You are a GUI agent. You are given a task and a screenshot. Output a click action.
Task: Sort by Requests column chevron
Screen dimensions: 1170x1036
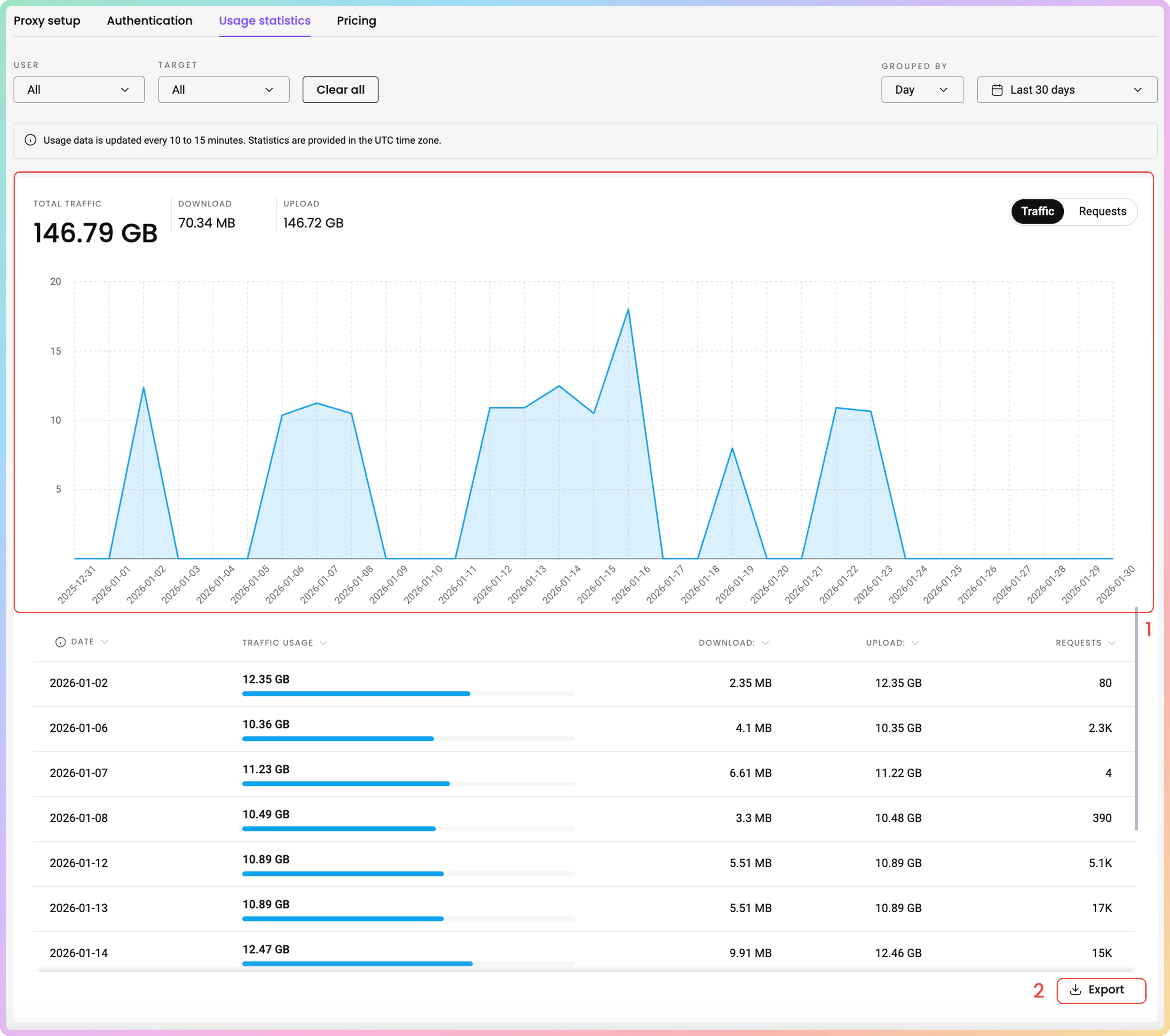click(x=1111, y=643)
